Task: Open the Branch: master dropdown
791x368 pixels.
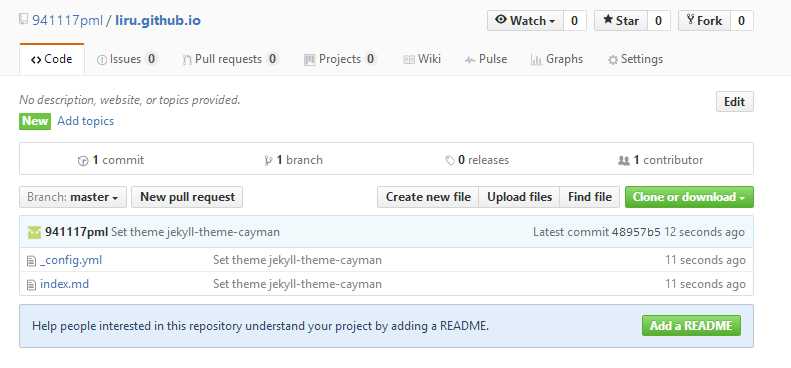Action: (x=73, y=197)
